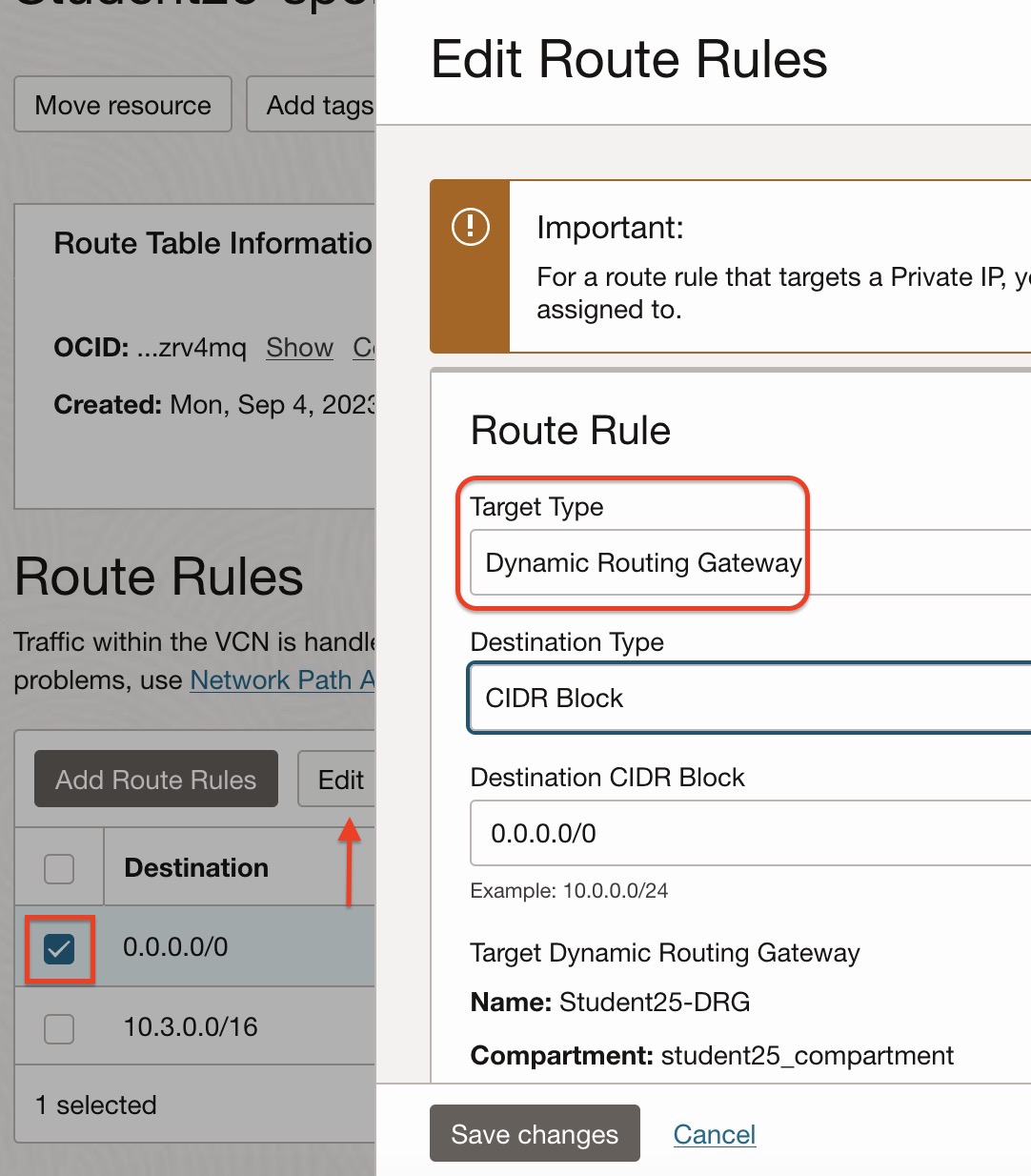Image resolution: width=1031 pixels, height=1176 pixels.
Task: Click the Save changes button
Action: (535, 1134)
